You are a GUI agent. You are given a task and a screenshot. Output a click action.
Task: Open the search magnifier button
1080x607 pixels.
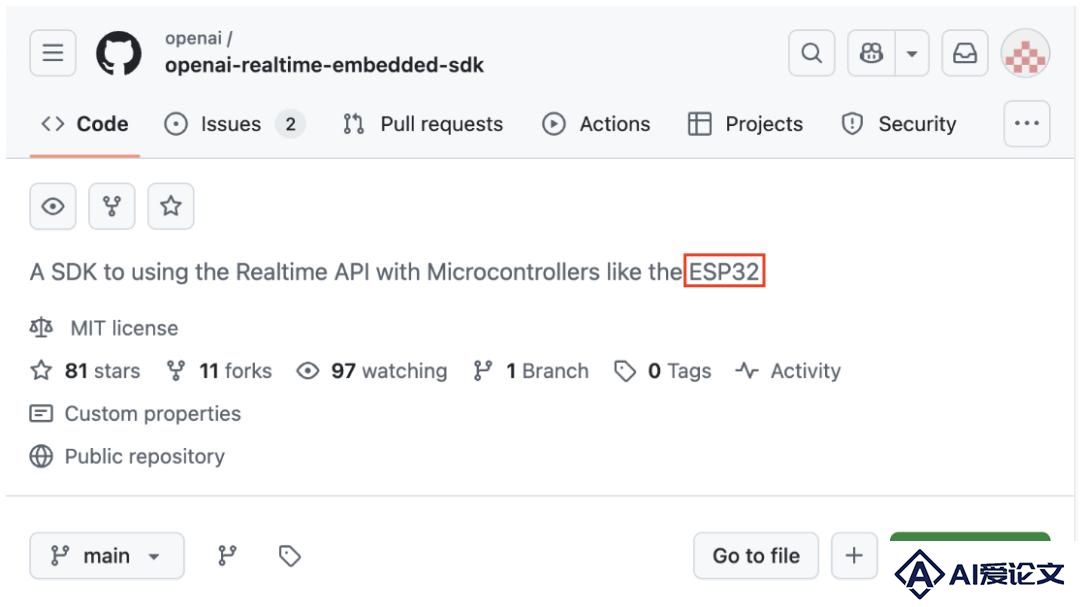click(811, 53)
